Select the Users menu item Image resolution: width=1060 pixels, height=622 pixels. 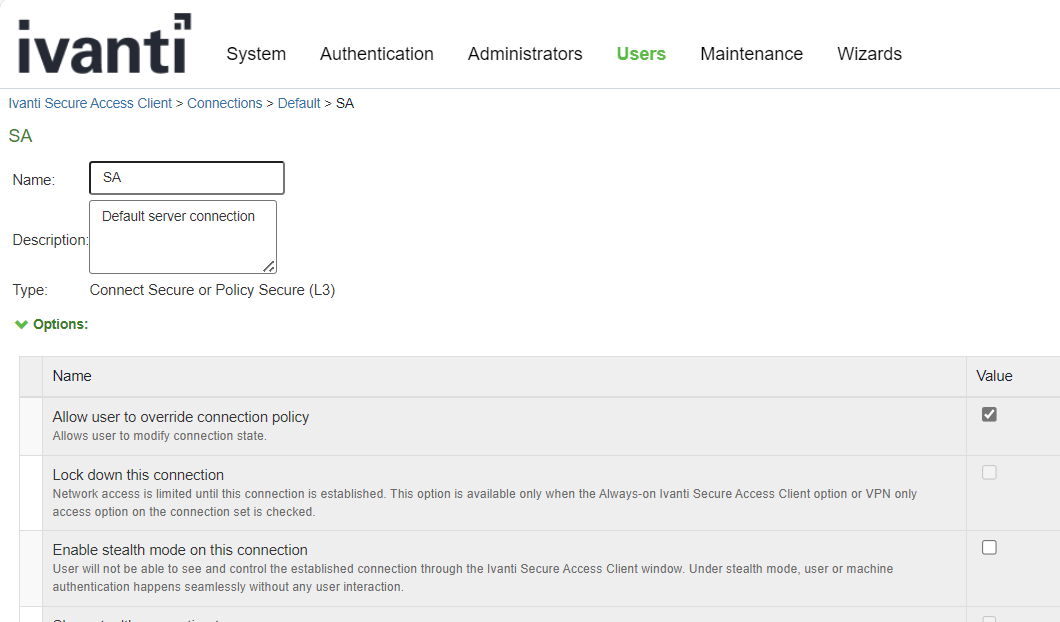click(x=641, y=54)
